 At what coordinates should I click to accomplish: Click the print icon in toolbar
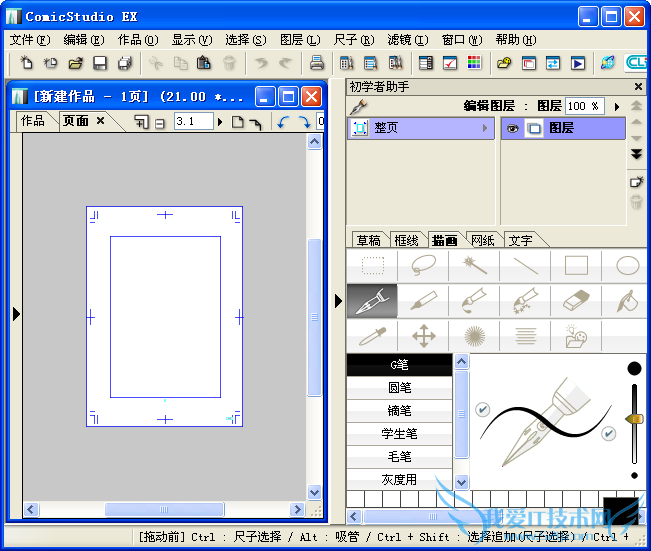point(317,63)
